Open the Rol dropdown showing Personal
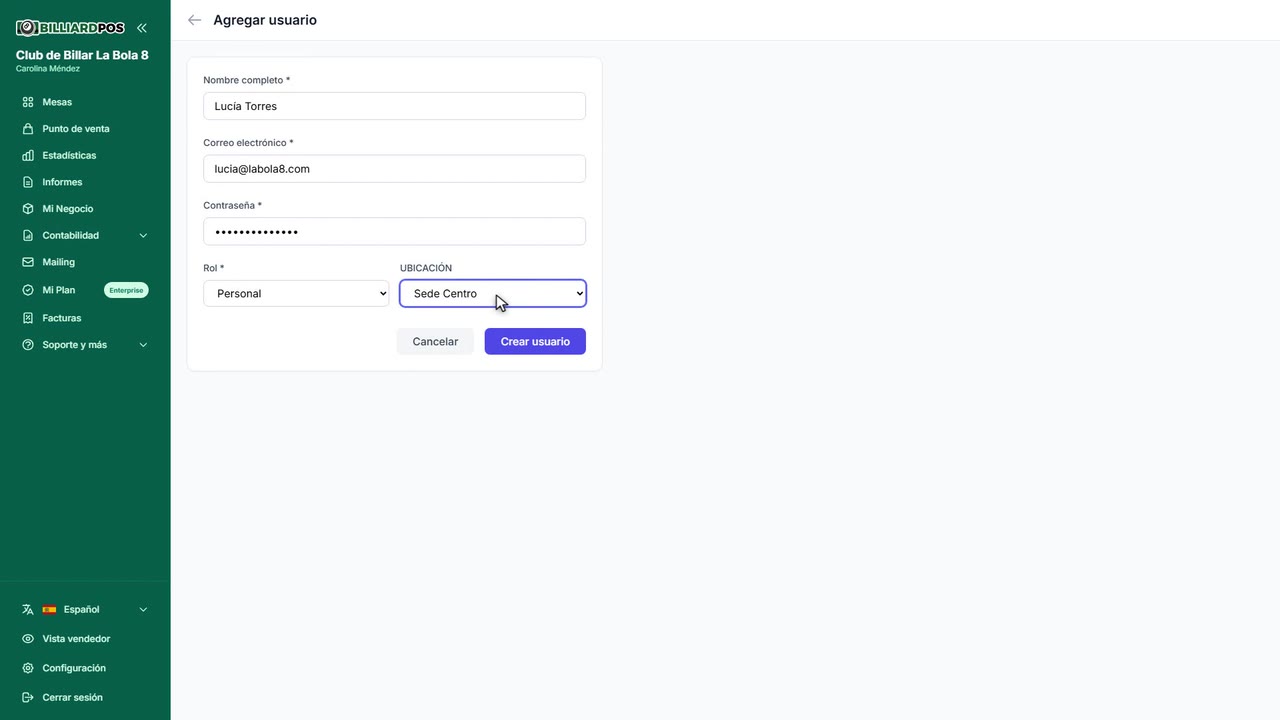The image size is (1280, 720). tap(296, 293)
